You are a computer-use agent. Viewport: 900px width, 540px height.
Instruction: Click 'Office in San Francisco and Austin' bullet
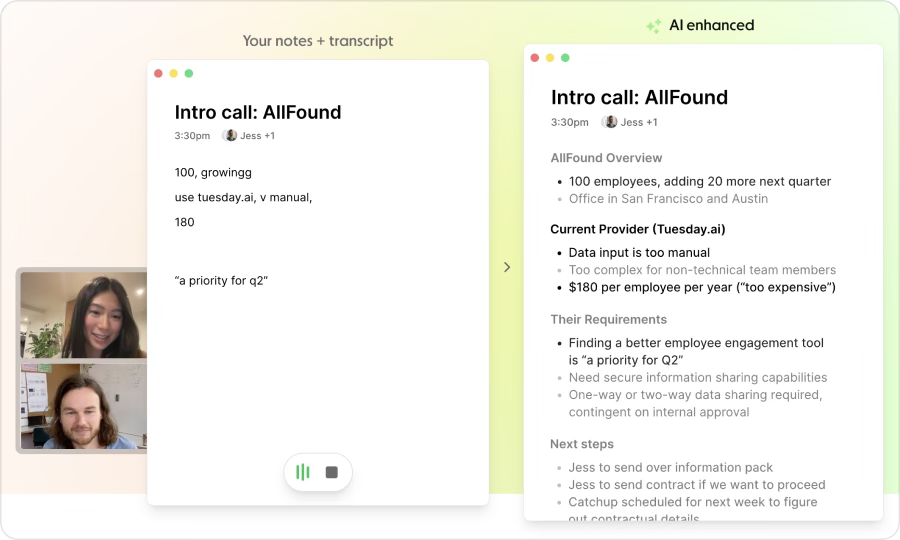click(x=668, y=199)
